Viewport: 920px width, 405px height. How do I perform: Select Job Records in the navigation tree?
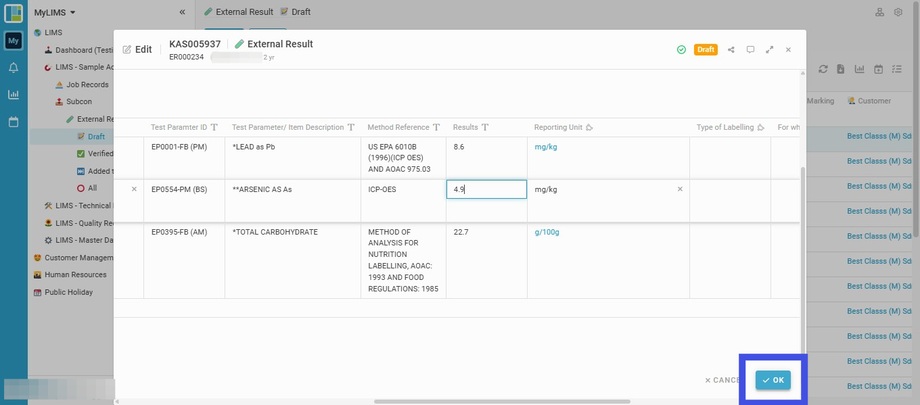click(x=87, y=85)
